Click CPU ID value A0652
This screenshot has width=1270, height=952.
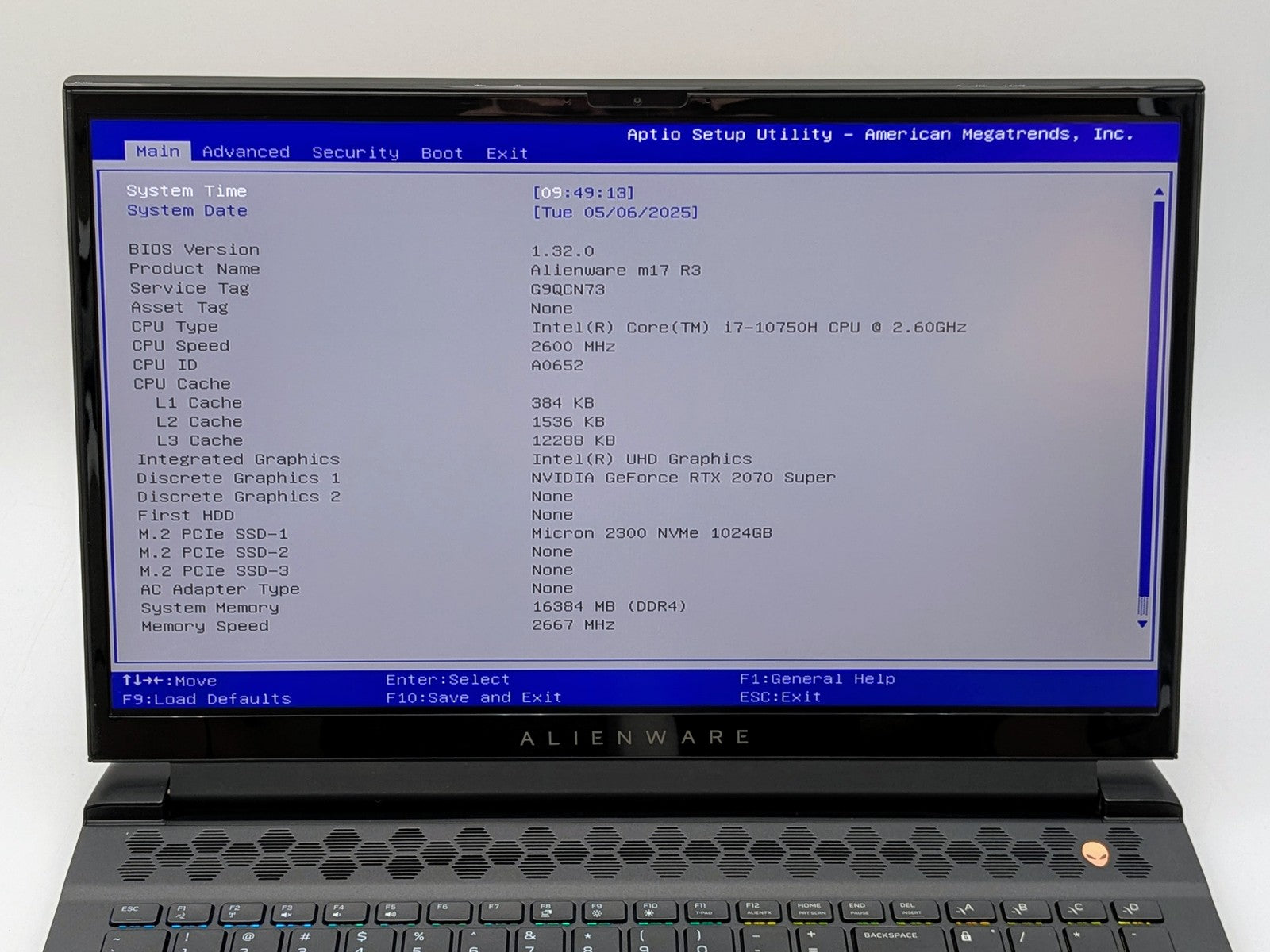click(557, 366)
